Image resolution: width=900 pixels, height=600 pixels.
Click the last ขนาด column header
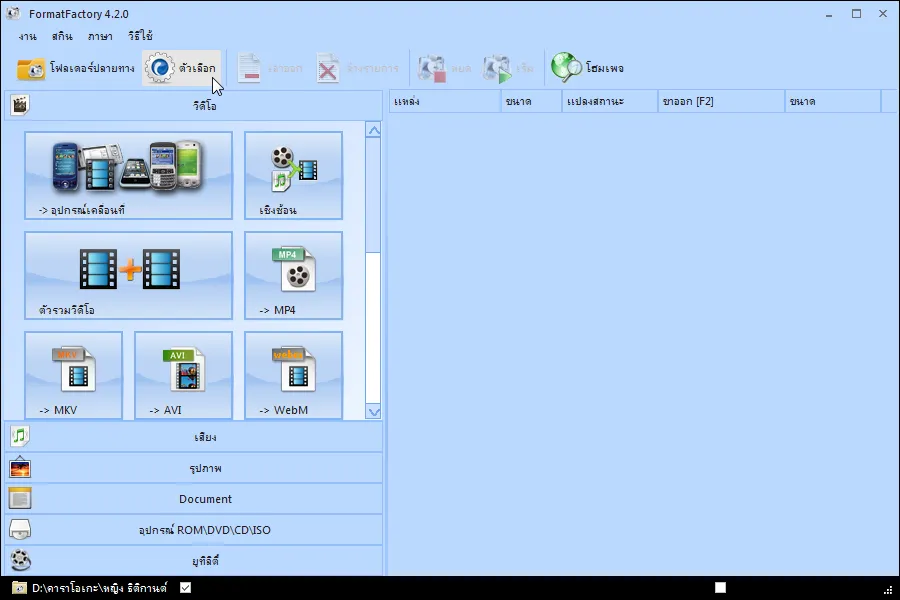(x=833, y=102)
